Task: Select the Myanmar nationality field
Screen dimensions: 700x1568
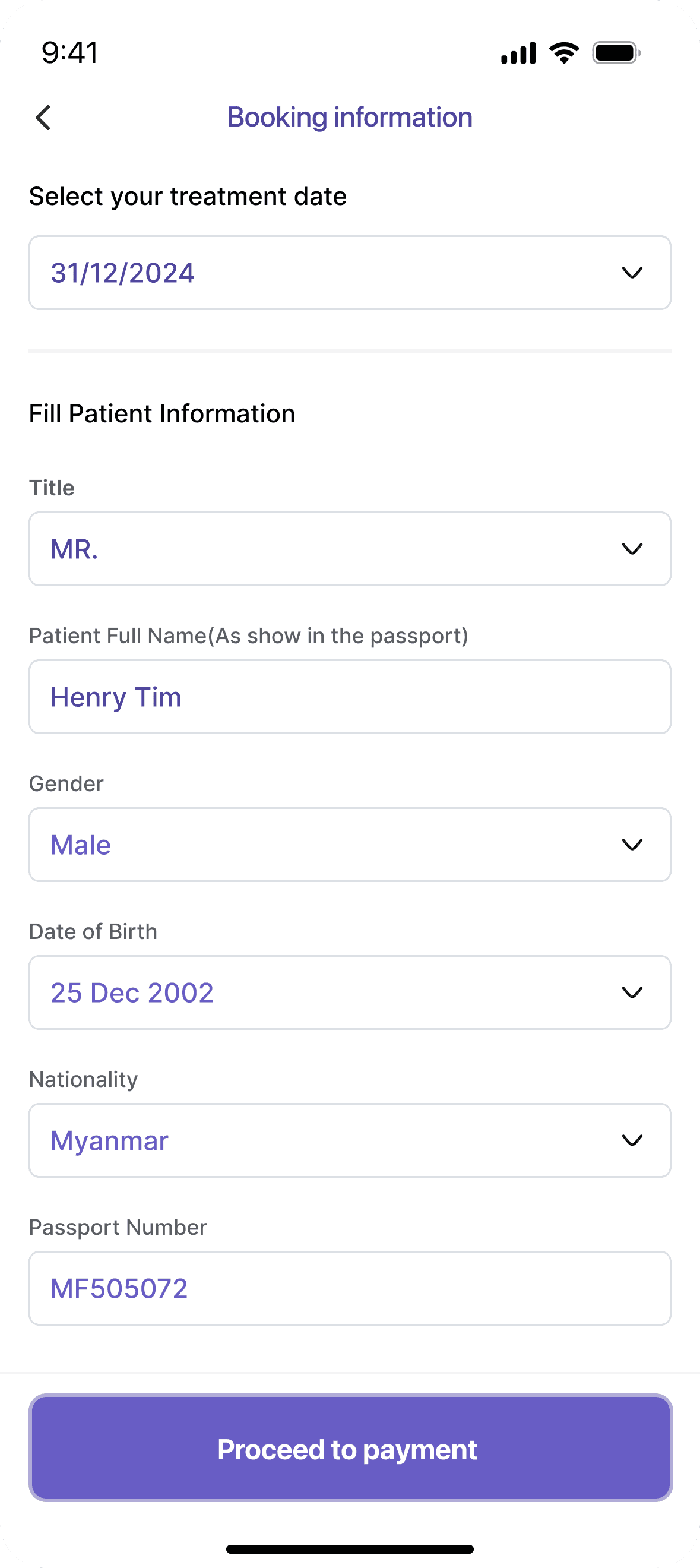Action: pos(350,1141)
